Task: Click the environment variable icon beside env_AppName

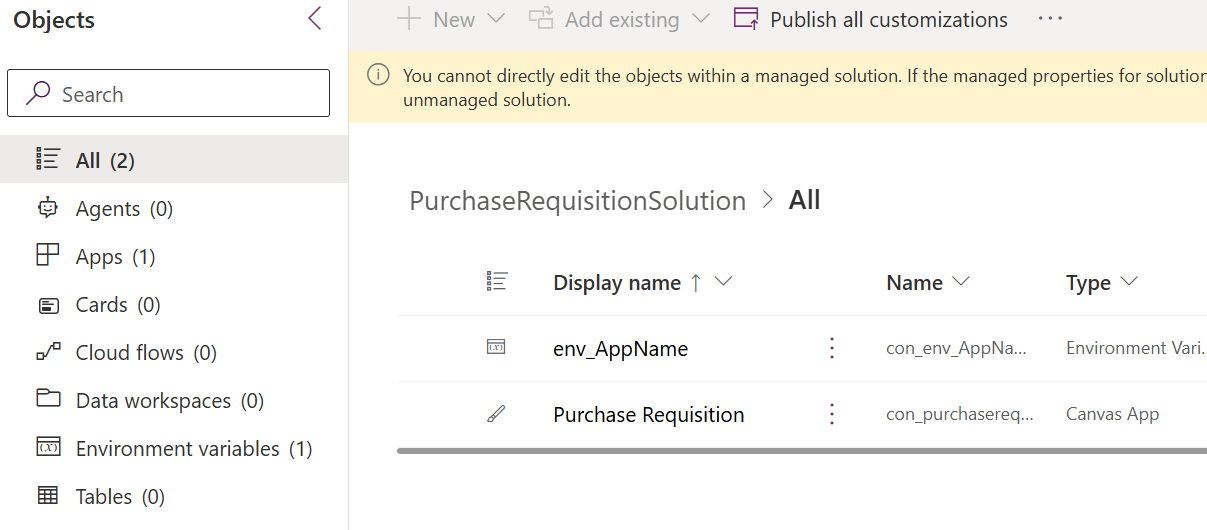Action: 496,348
